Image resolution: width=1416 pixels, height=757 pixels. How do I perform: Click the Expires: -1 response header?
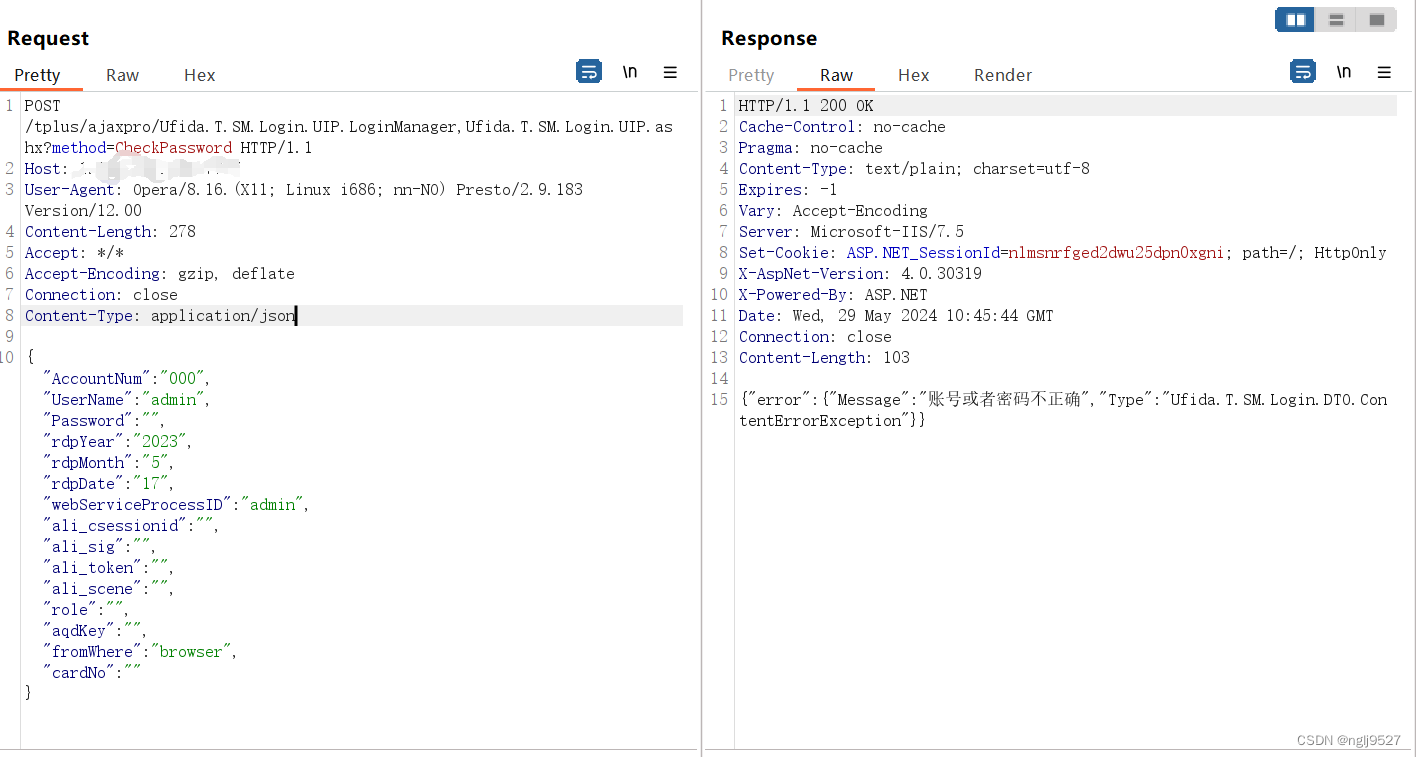[x=788, y=190]
